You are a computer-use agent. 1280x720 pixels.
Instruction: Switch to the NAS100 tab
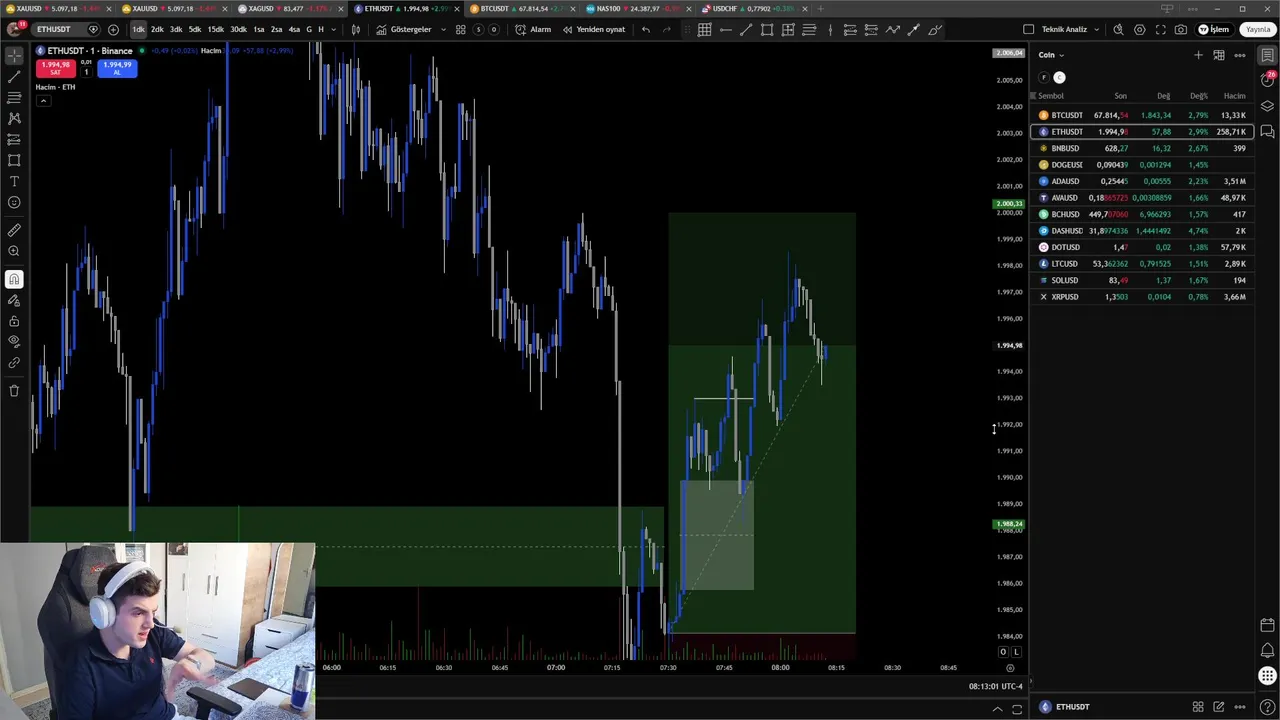[639, 9]
